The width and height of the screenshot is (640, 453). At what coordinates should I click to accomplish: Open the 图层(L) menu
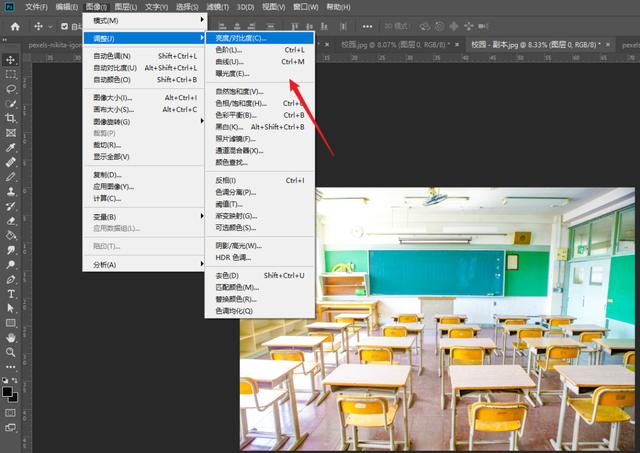[126, 7]
